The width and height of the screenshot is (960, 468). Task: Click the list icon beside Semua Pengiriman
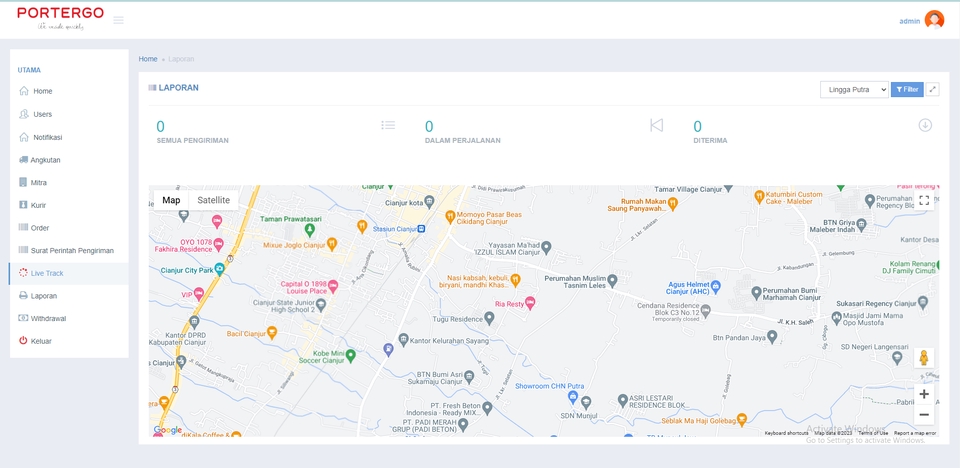tap(388, 125)
